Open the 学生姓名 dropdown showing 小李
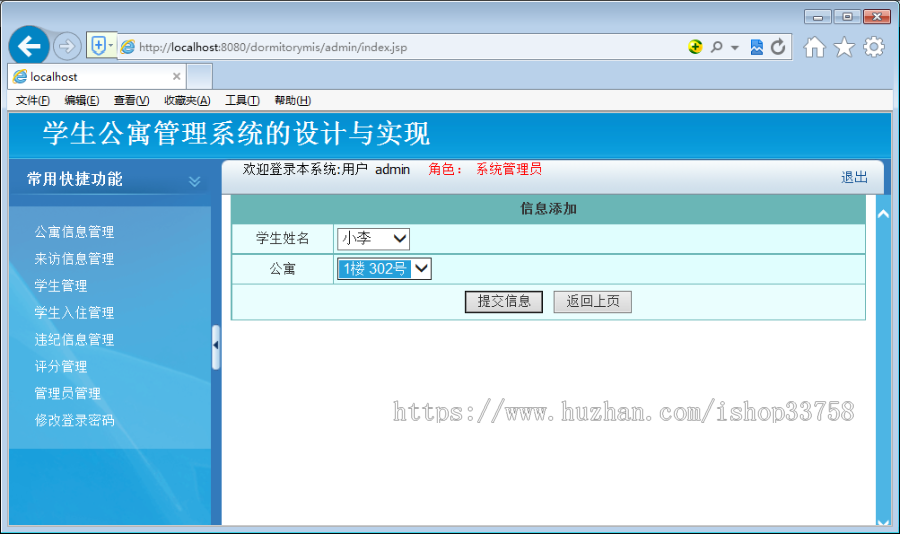Image resolution: width=900 pixels, height=534 pixels. tap(374, 239)
